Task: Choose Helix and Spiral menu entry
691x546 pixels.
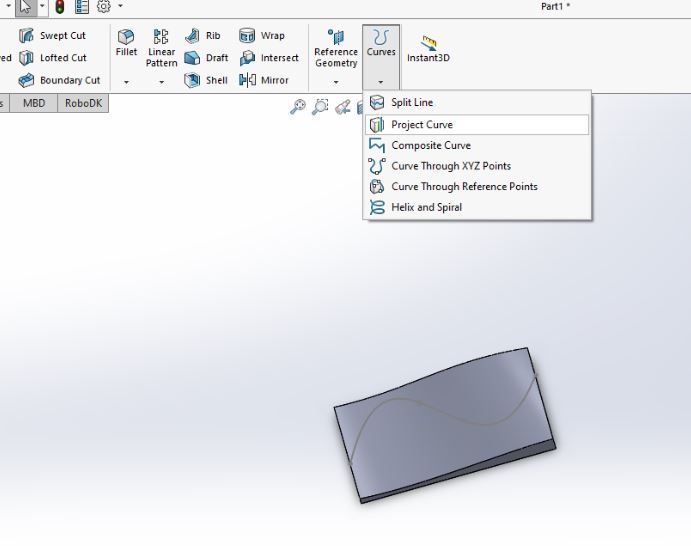Action: click(426, 207)
